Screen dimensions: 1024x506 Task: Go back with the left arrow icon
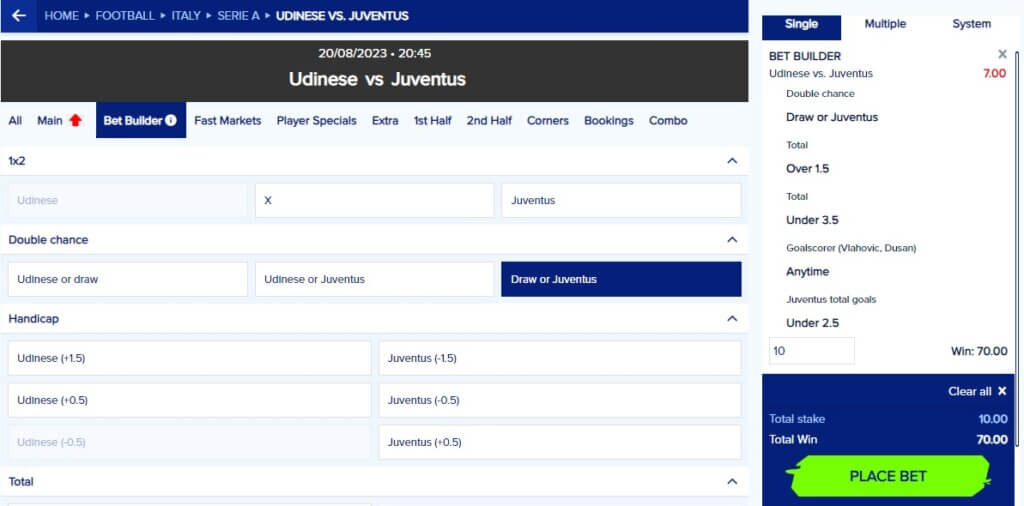pos(19,15)
